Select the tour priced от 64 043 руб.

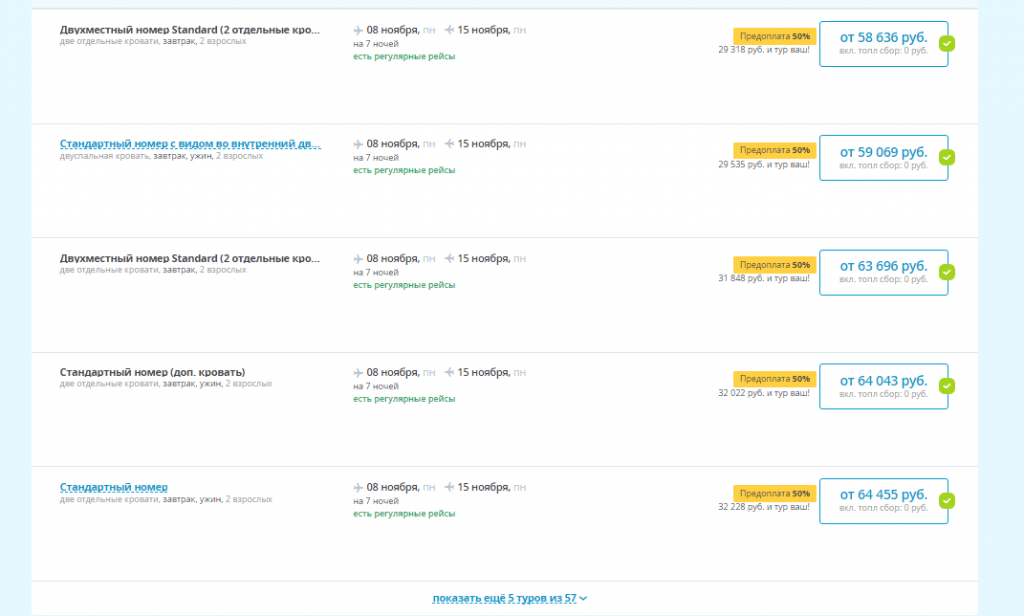point(884,386)
